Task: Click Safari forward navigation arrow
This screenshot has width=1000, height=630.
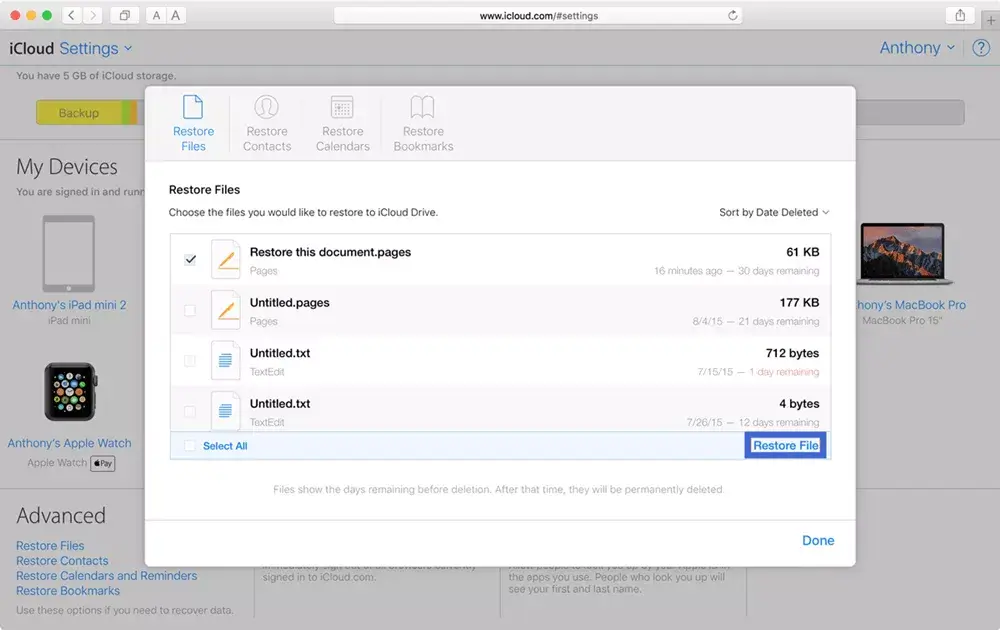Action: click(x=93, y=15)
